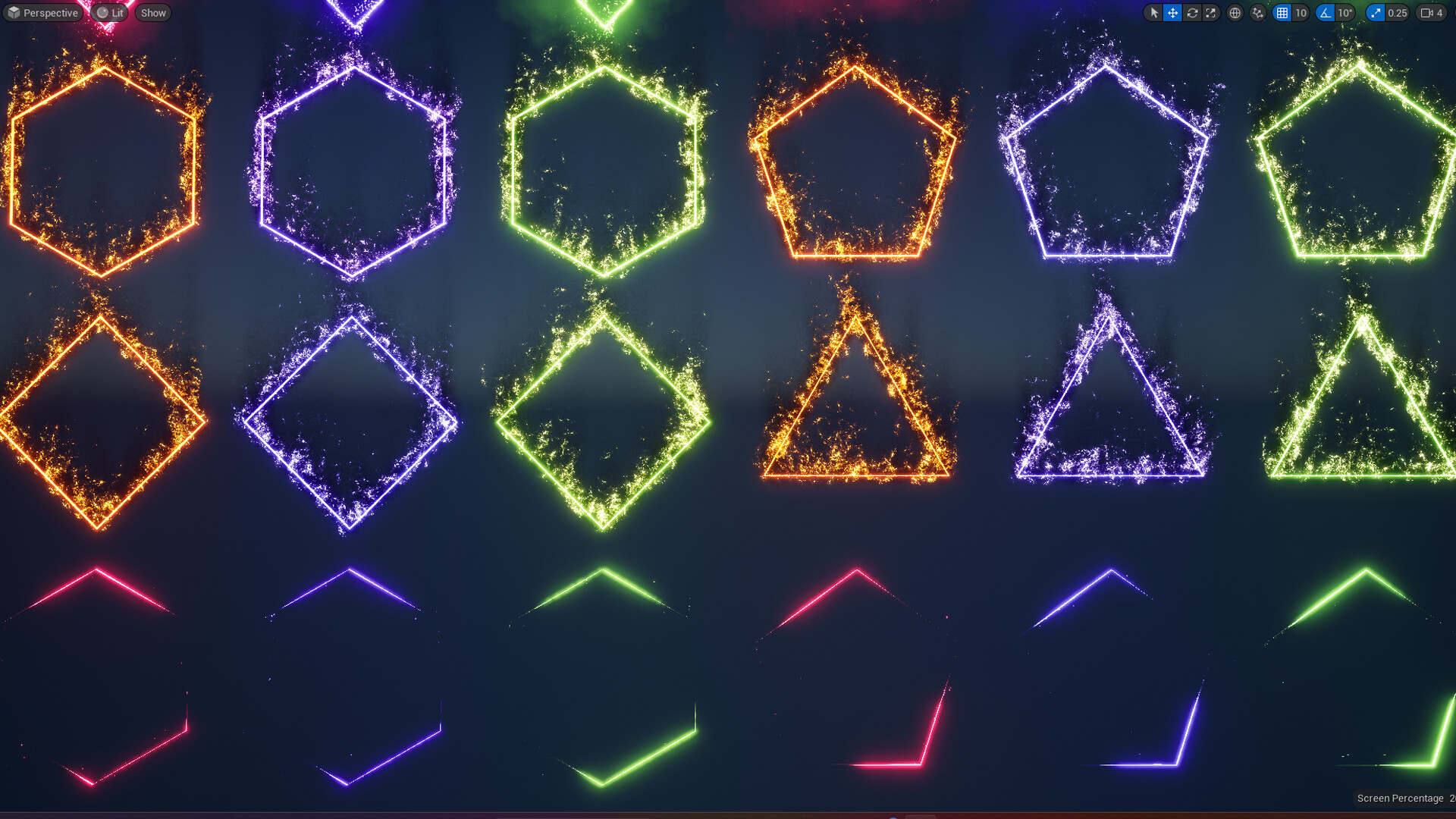Viewport: 1456px width, 819px height.
Task: Click the 0.25 camera speed value
Action: point(1397,13)
